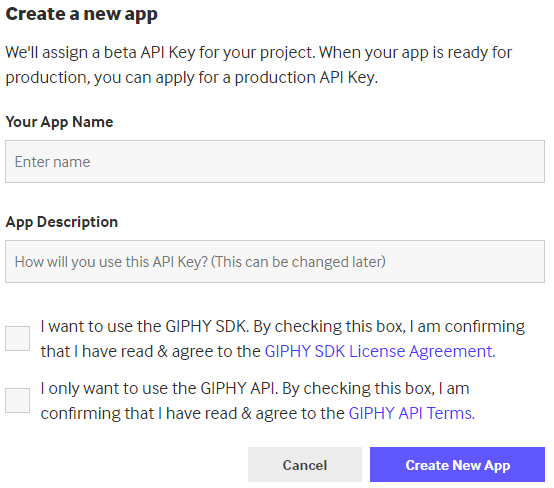The height and width of the screenshot is (488, 554).
Task: Click the Cancel button
Action: [305, 465]
